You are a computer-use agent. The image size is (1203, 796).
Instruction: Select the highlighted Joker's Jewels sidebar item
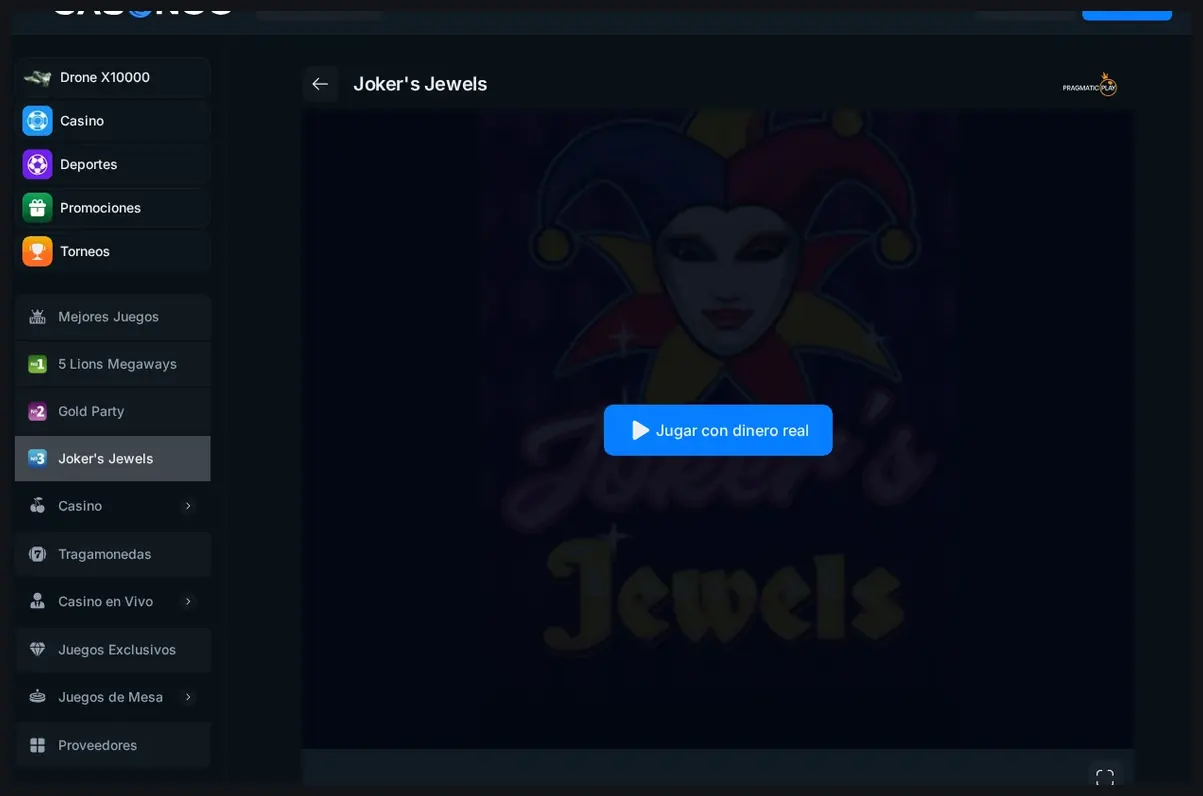point(112,459)
